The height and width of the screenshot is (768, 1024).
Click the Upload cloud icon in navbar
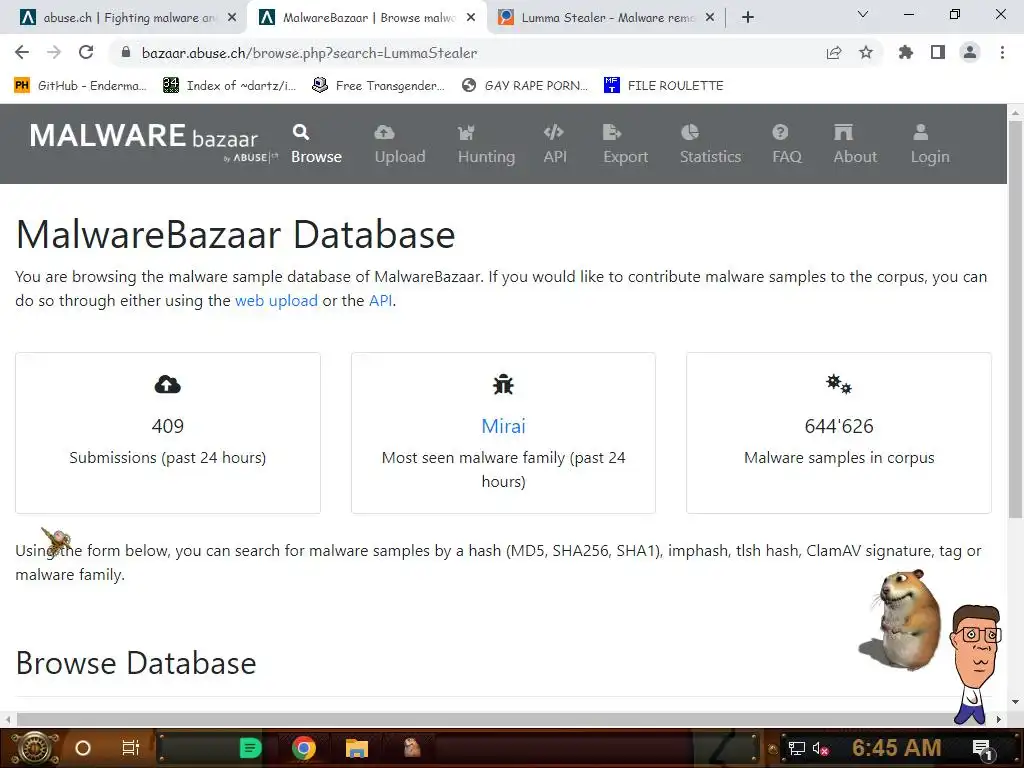tap(384, 133)
